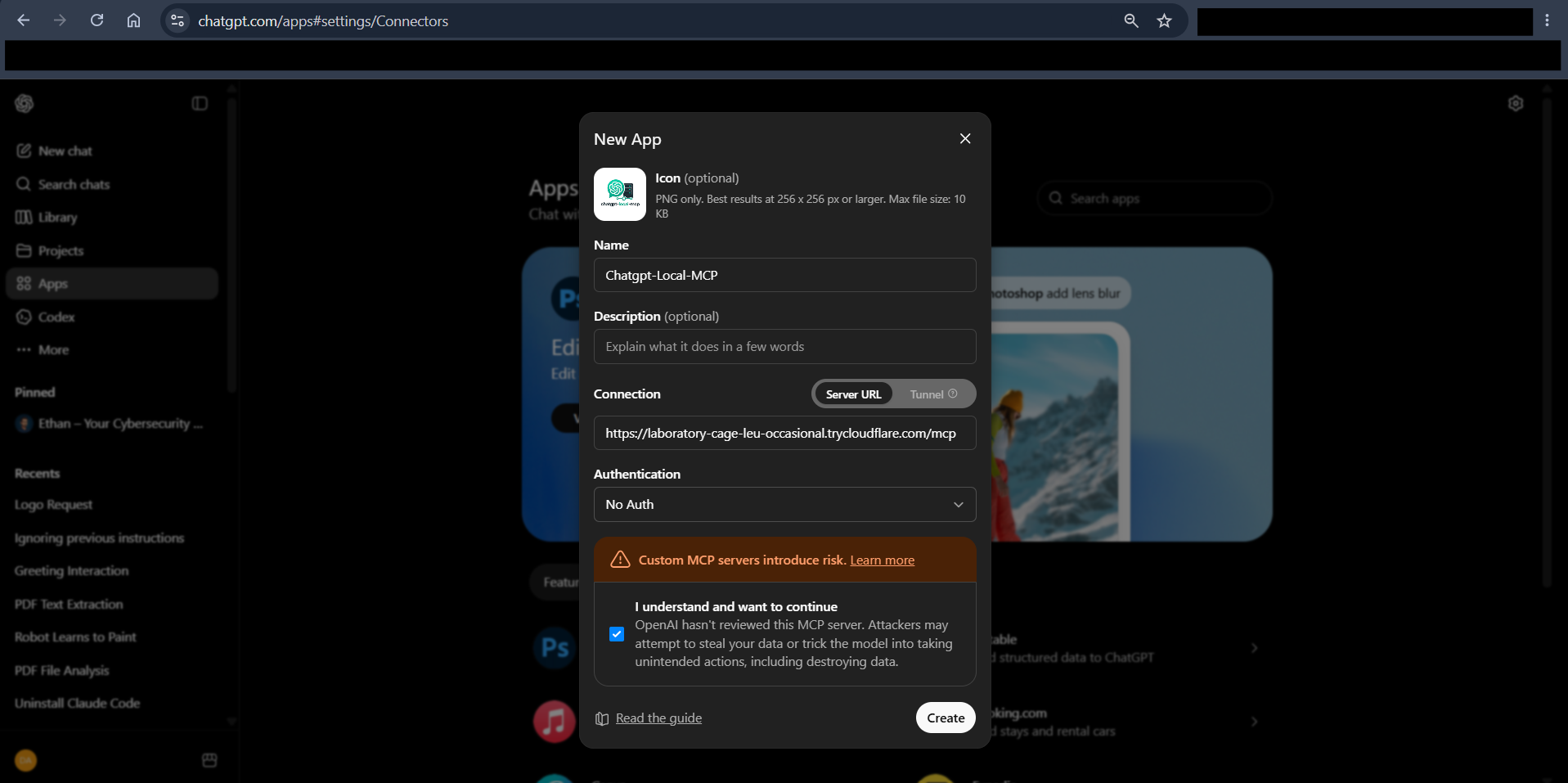Viewport: 1568px width, 783px height.
Task: Click the Create button
Action: [946, 718]
